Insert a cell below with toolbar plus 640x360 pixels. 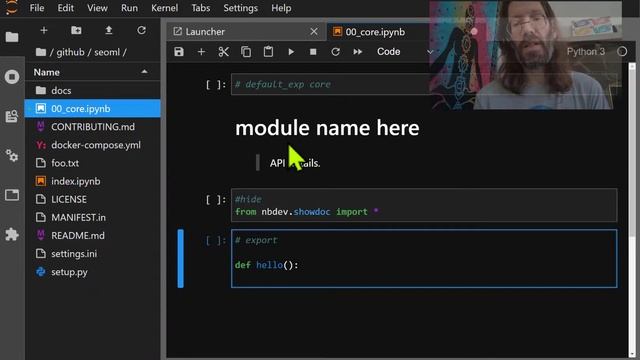(201, 52)
